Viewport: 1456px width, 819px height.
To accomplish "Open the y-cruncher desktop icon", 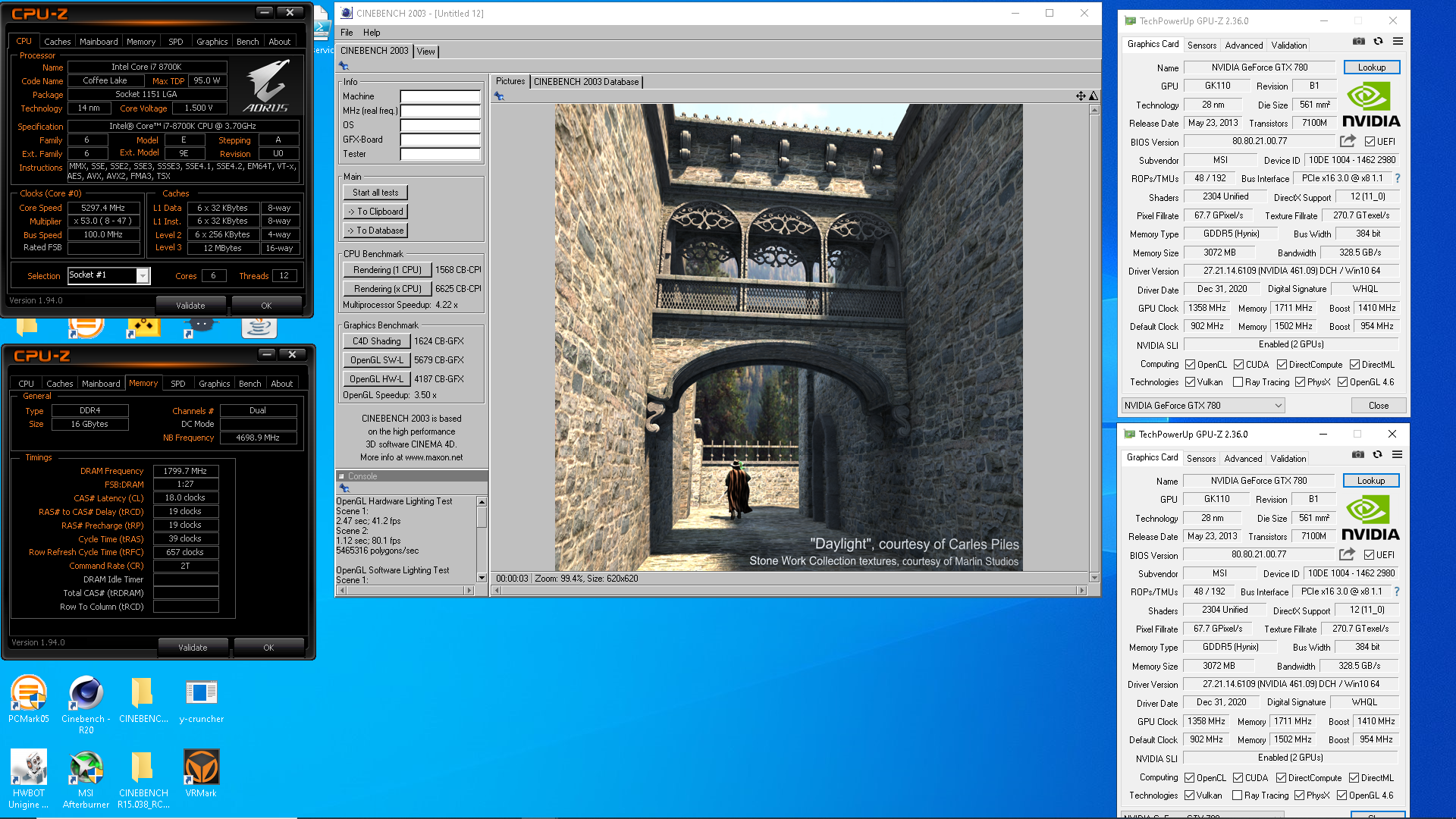I will click(x=202, y=699).
